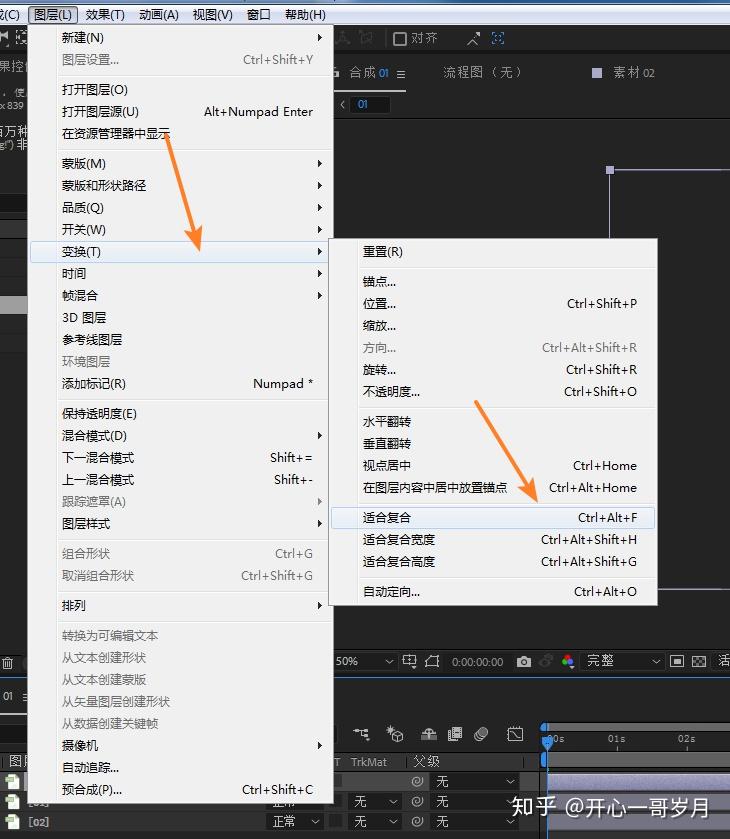Click the blue current-time indicator at 00s
Screen dimensions: 730x839
[546, 742]
